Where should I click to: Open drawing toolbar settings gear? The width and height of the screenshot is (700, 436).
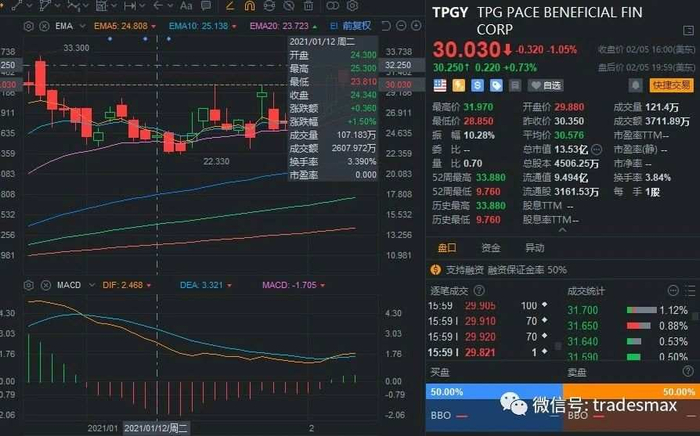pos(352,5)
